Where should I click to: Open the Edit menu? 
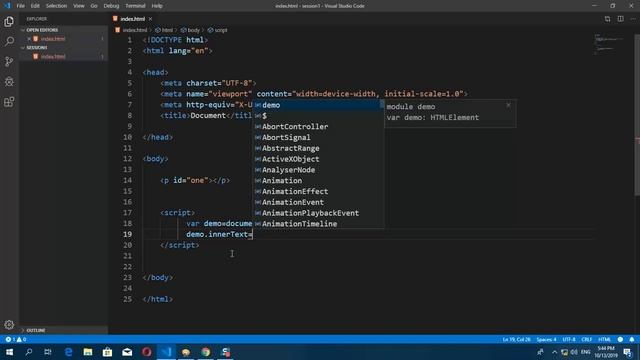click(35, 6)
